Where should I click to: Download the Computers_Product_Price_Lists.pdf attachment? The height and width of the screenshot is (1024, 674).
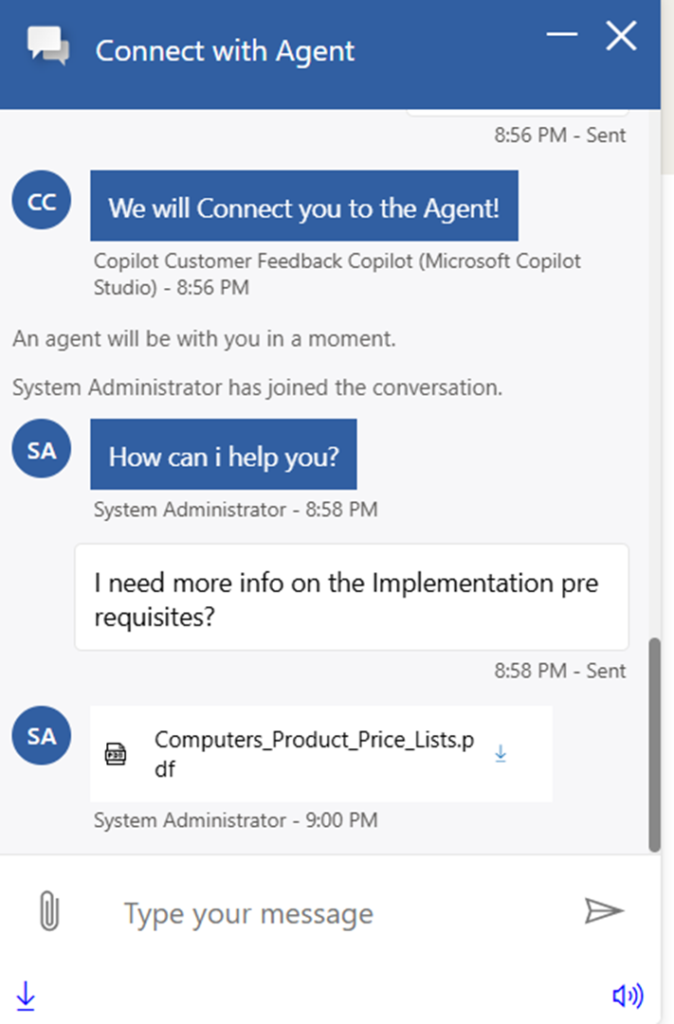501,754
